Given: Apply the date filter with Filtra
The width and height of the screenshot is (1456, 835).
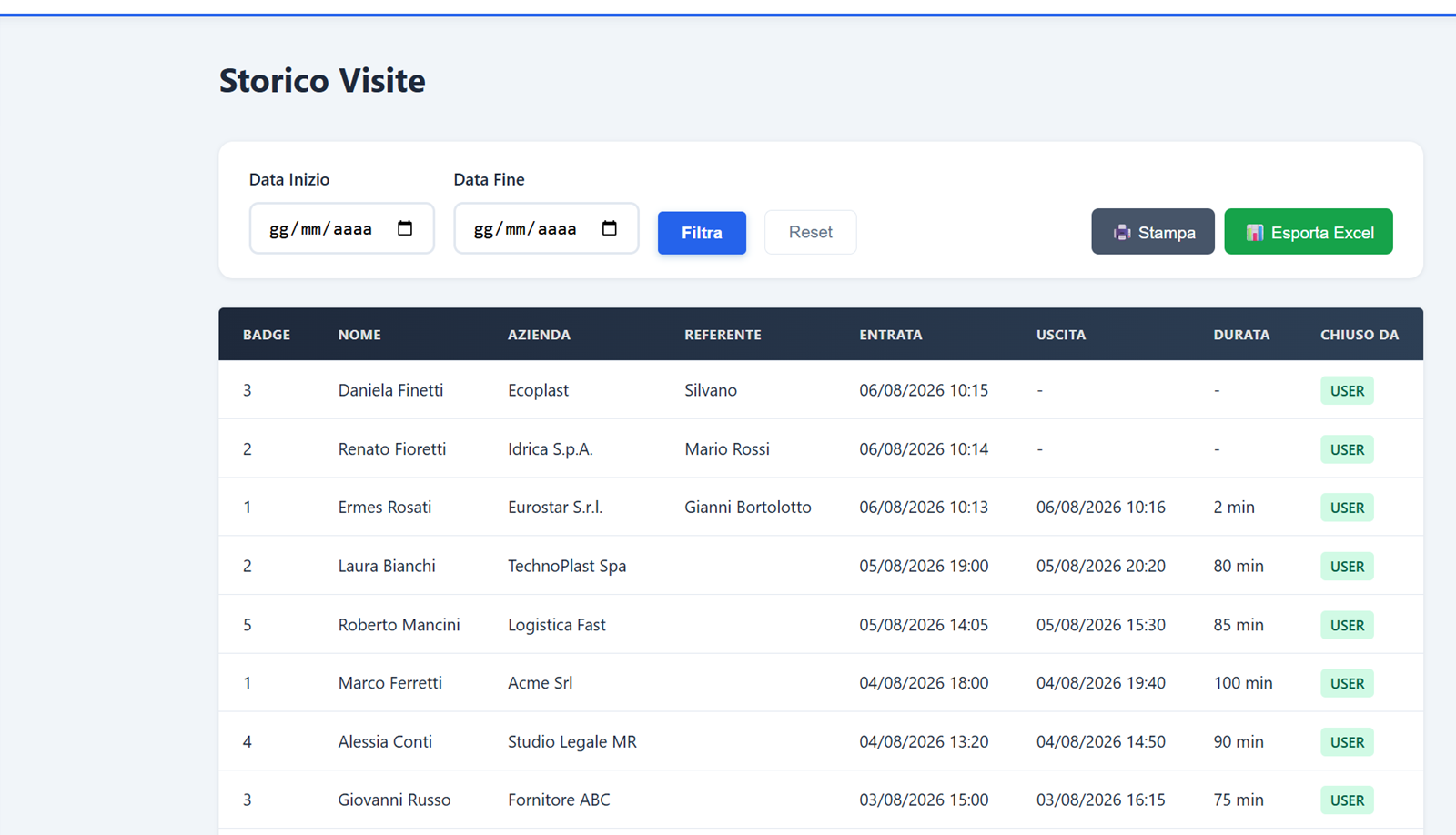Looking at the screenshot, I should coord(702,233).
